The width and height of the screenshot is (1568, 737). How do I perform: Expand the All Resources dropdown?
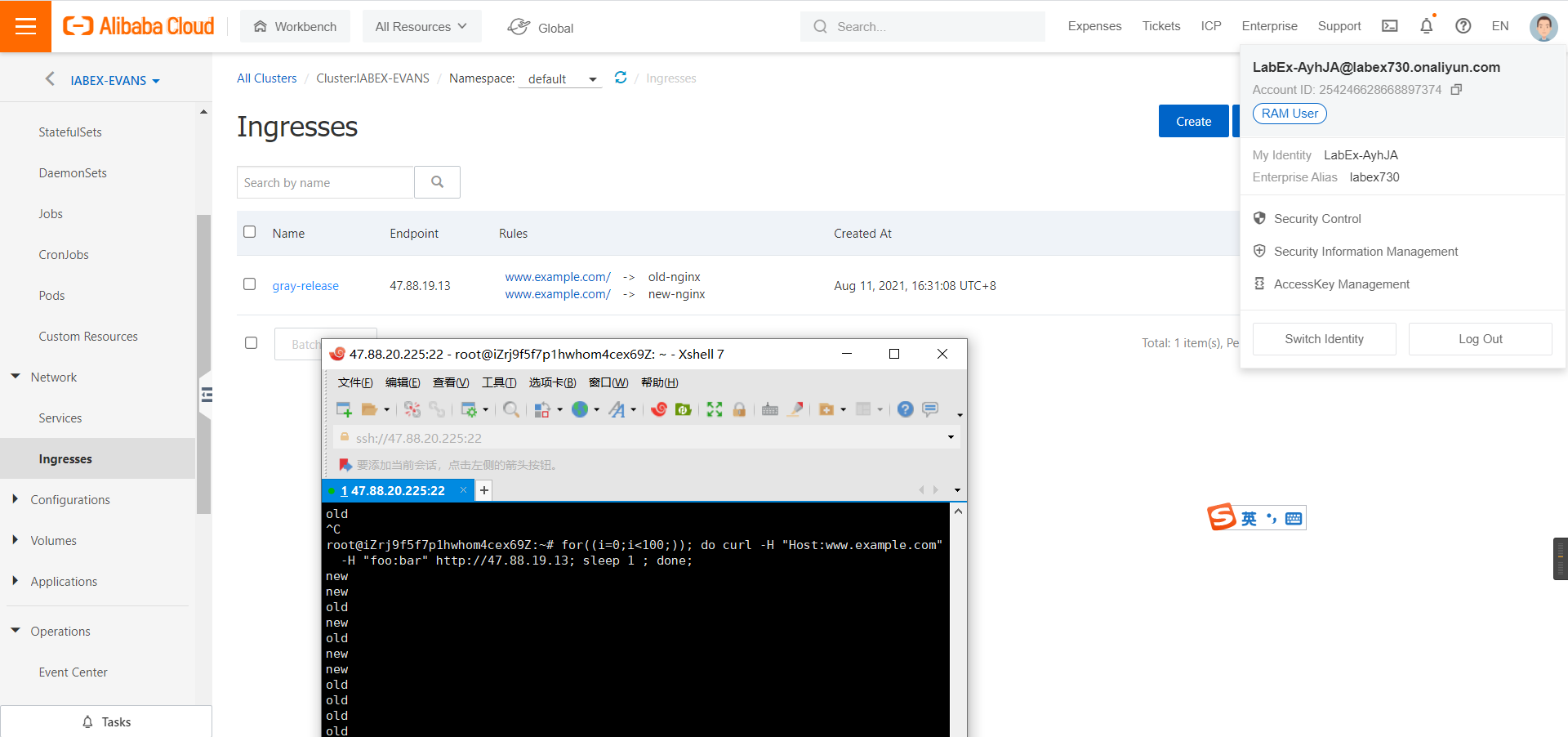point(421,25)
